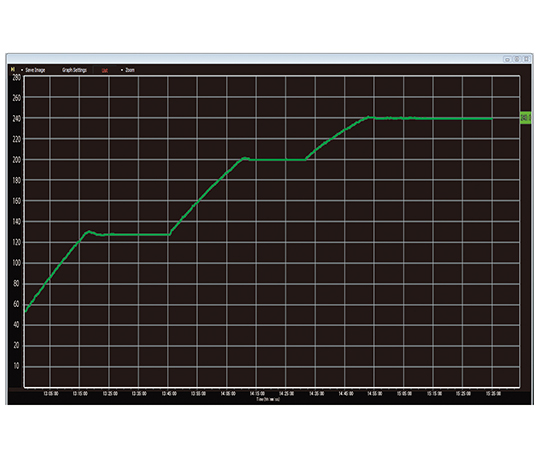Toggle the bullet marker before Save Image
Viewport: 540px width, 450px height.
22,70
